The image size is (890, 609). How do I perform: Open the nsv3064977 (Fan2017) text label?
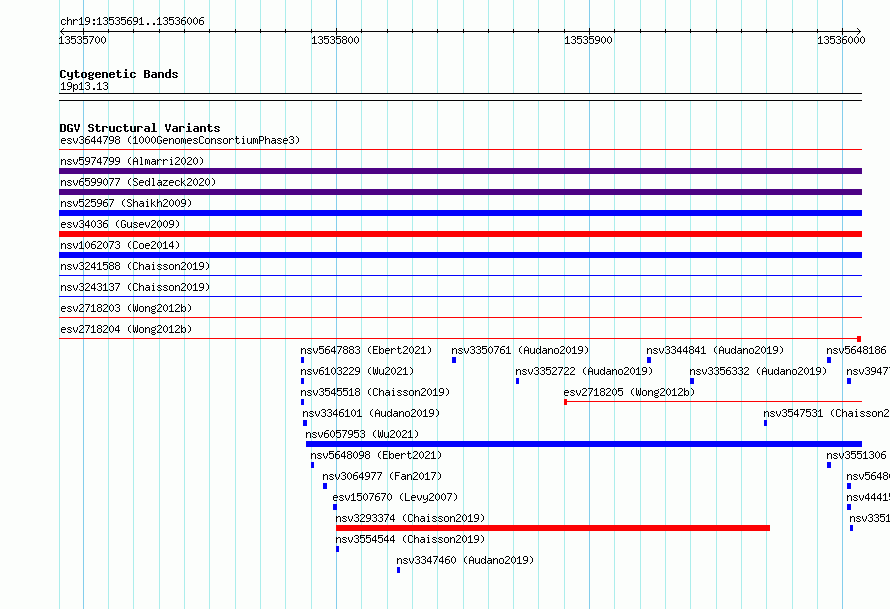pos(382,476)
